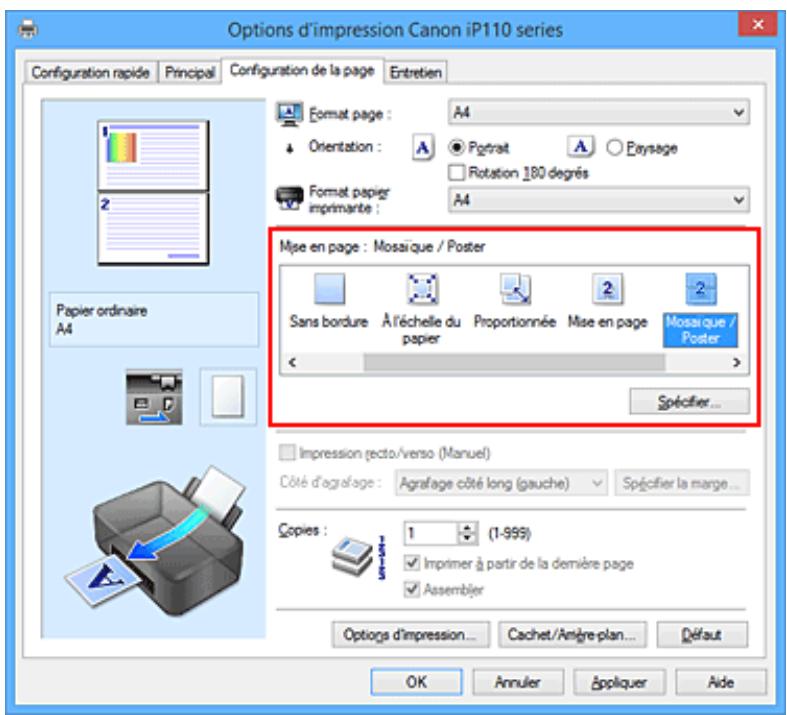
Task: Click the copies stacked pages icon
Action: point(352,556)
